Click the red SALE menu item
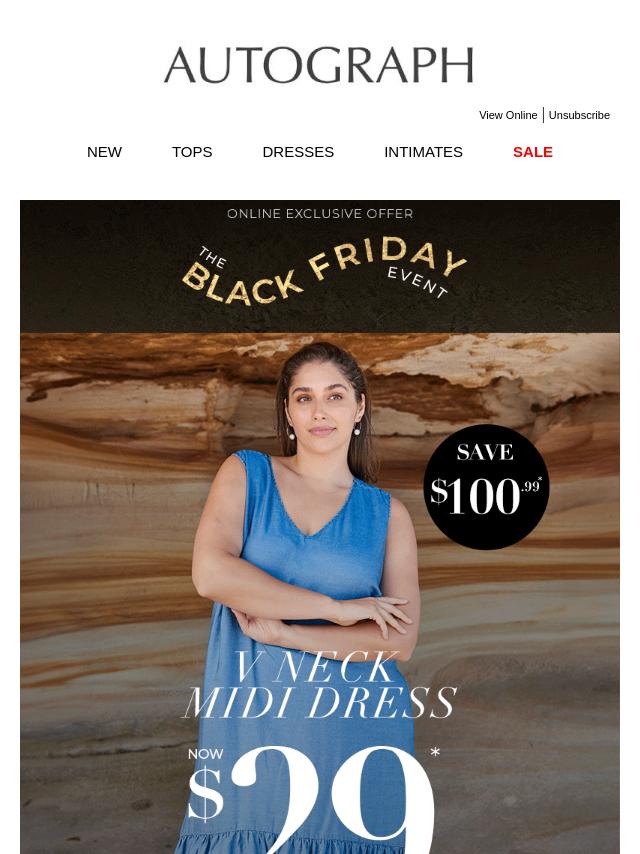 (x=533, y=152)
